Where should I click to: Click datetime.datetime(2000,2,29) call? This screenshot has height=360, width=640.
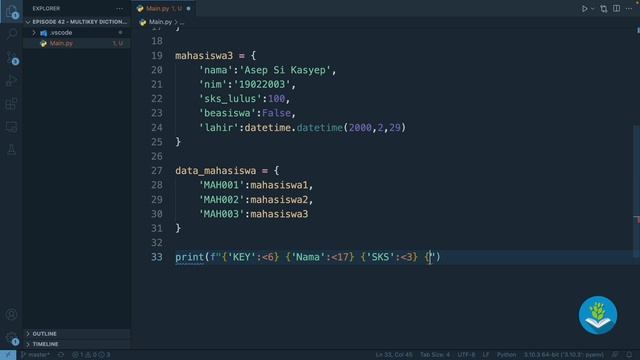coord(325,128)
